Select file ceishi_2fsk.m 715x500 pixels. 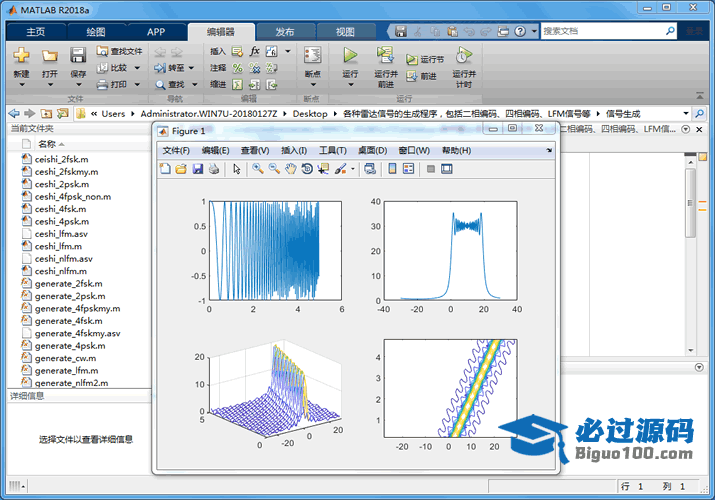[x=62, y=159]
